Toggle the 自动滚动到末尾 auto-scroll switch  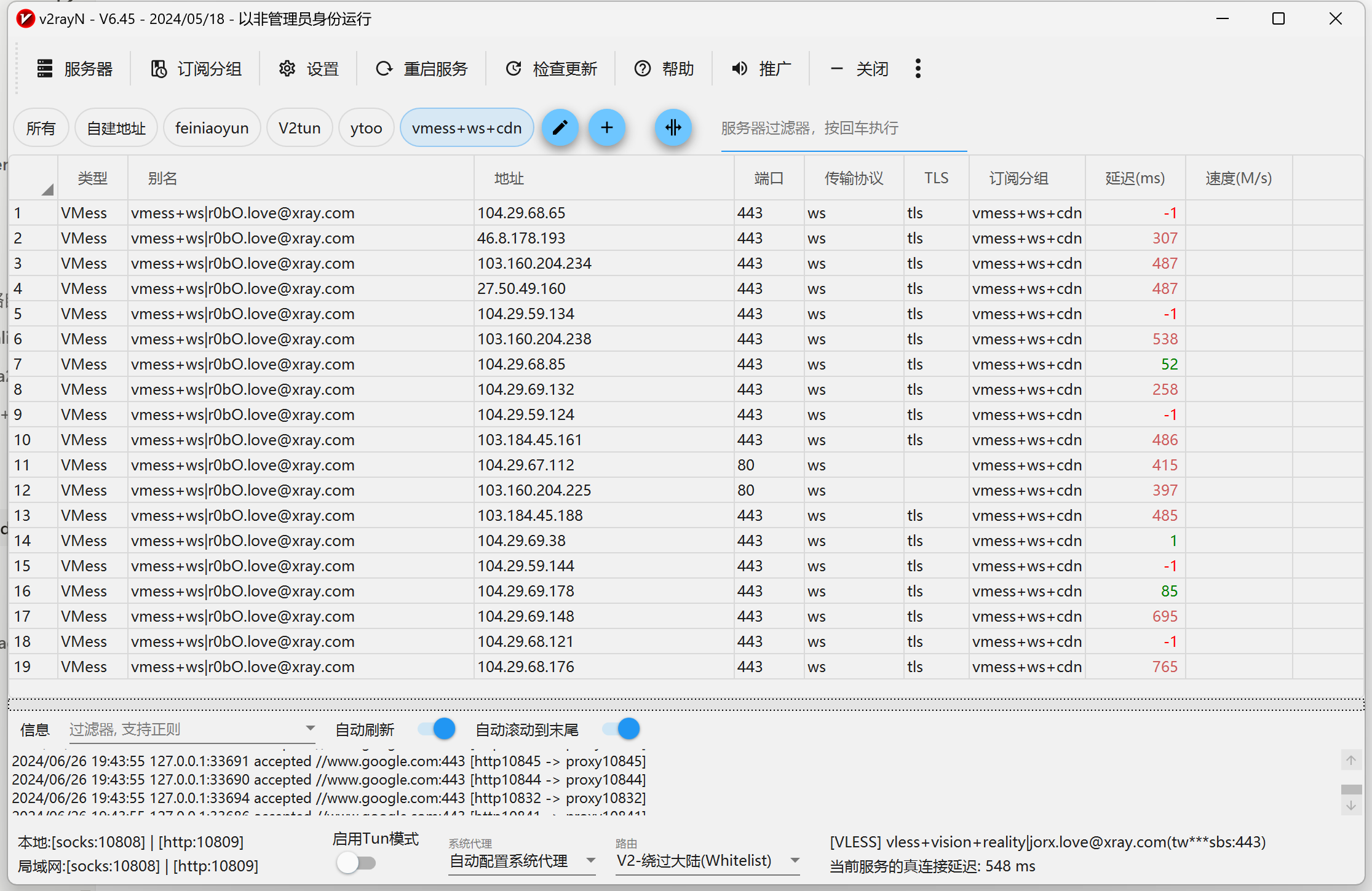point(621,729)
